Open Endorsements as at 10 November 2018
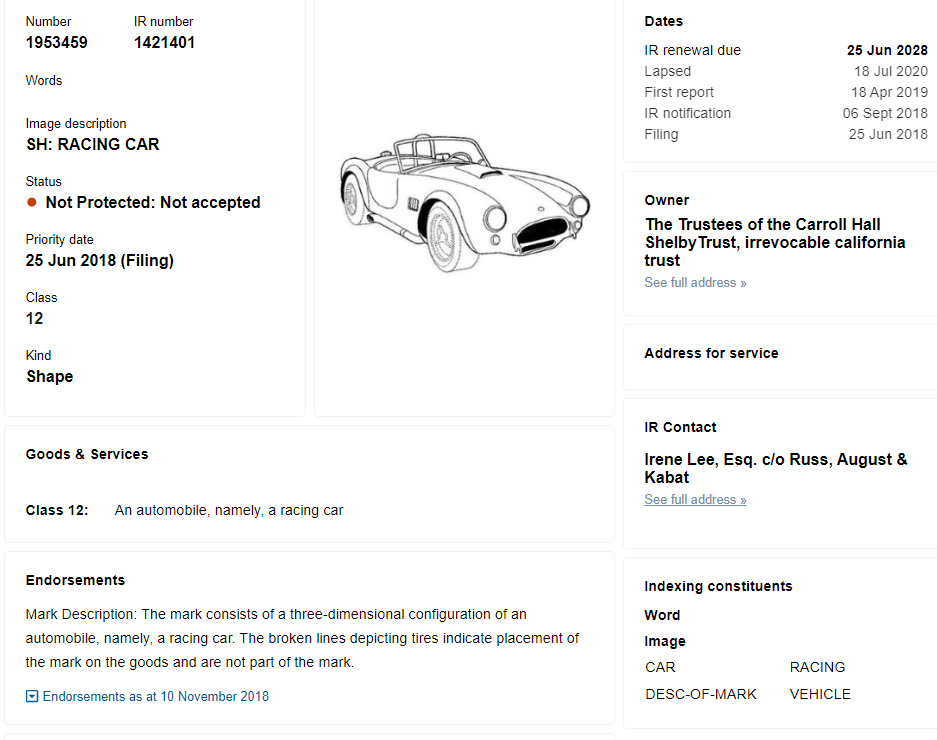This screenshot has height=740, width=937. coord(155,696)
